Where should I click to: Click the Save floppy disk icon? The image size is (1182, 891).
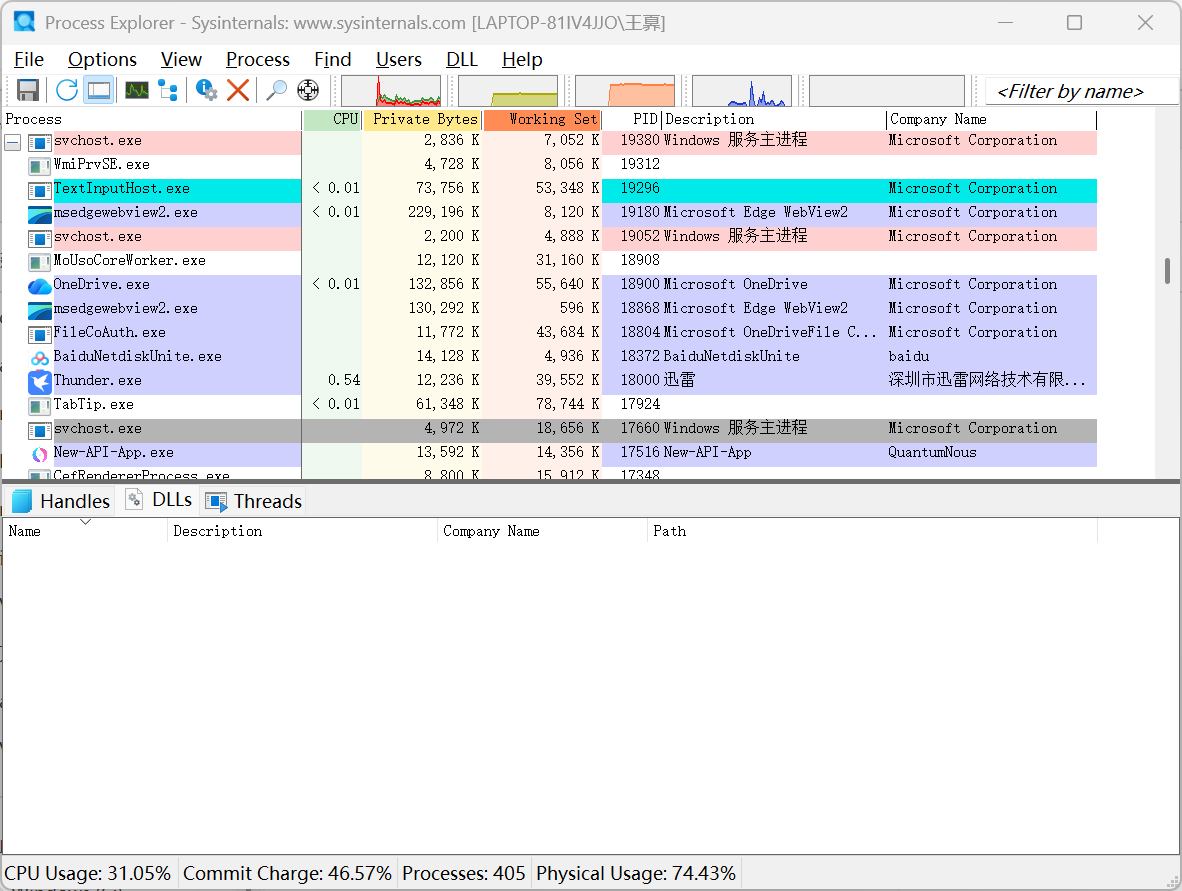click(x=28, y=90)
